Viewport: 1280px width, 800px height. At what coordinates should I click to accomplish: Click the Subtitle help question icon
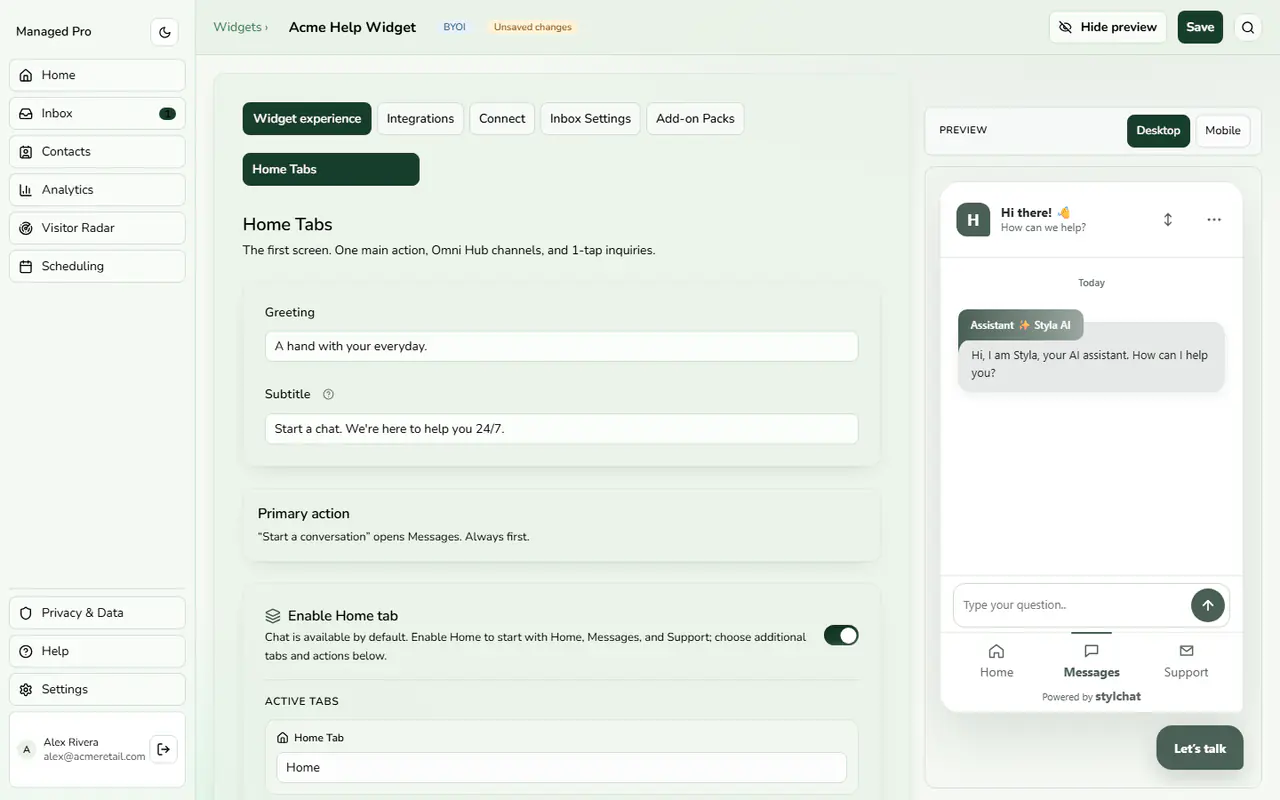328,394
